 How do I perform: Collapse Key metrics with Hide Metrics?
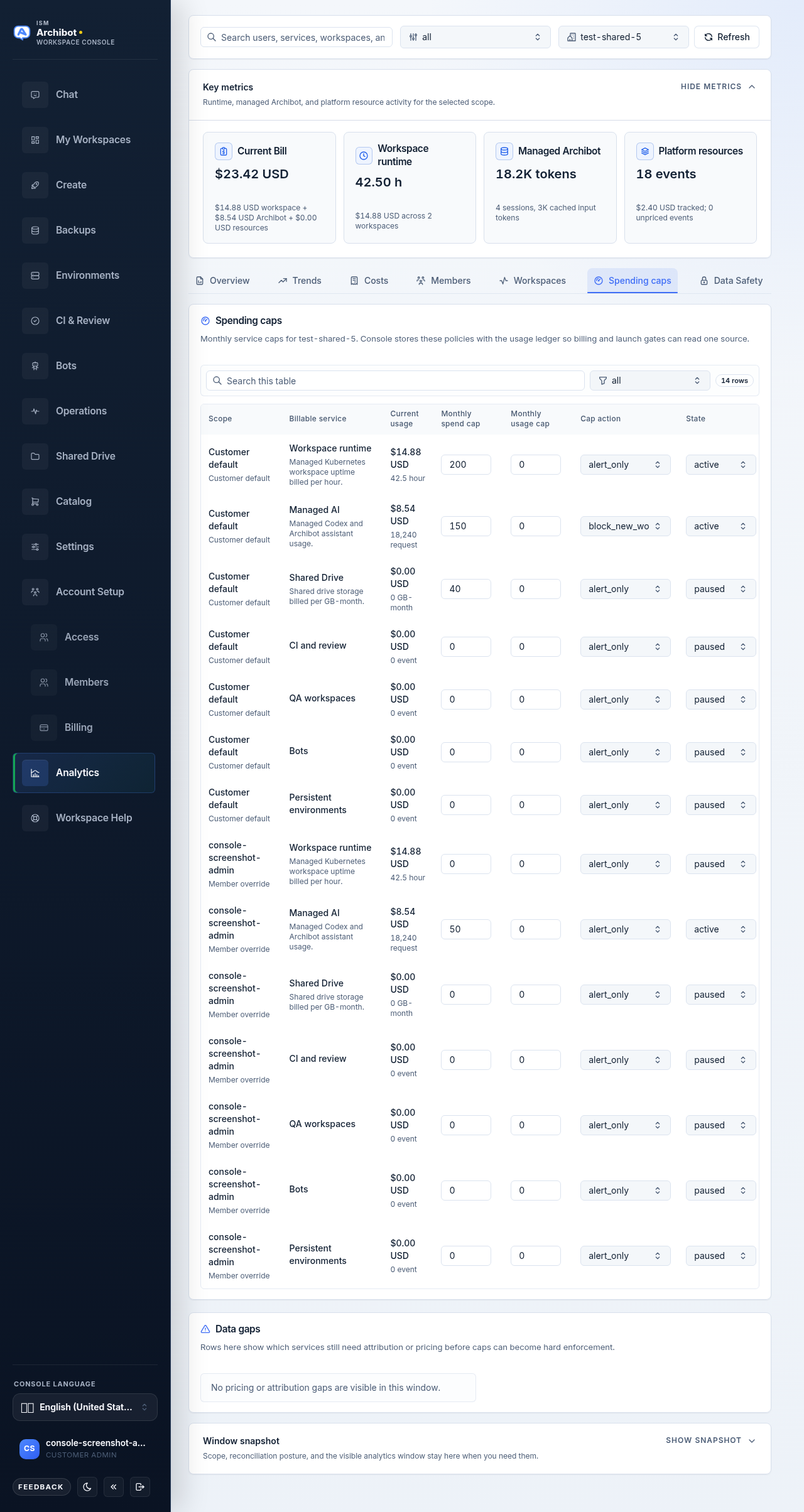pyautogui.click(x=718, y=87)
